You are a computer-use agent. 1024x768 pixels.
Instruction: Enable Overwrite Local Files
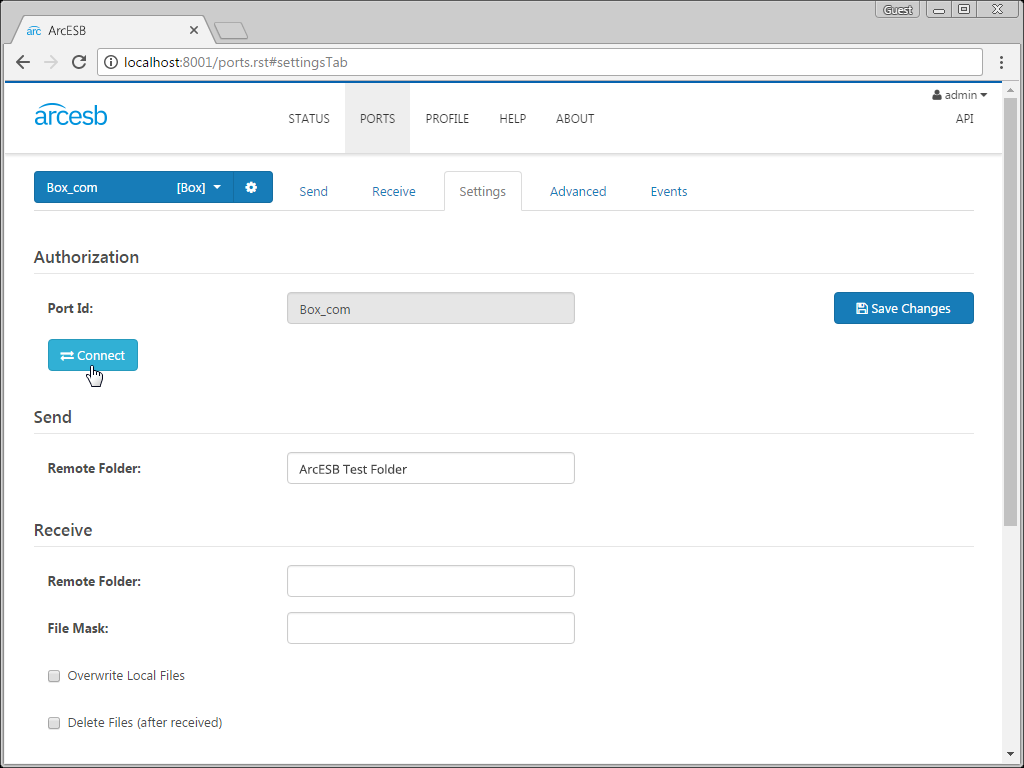(54, 676)
